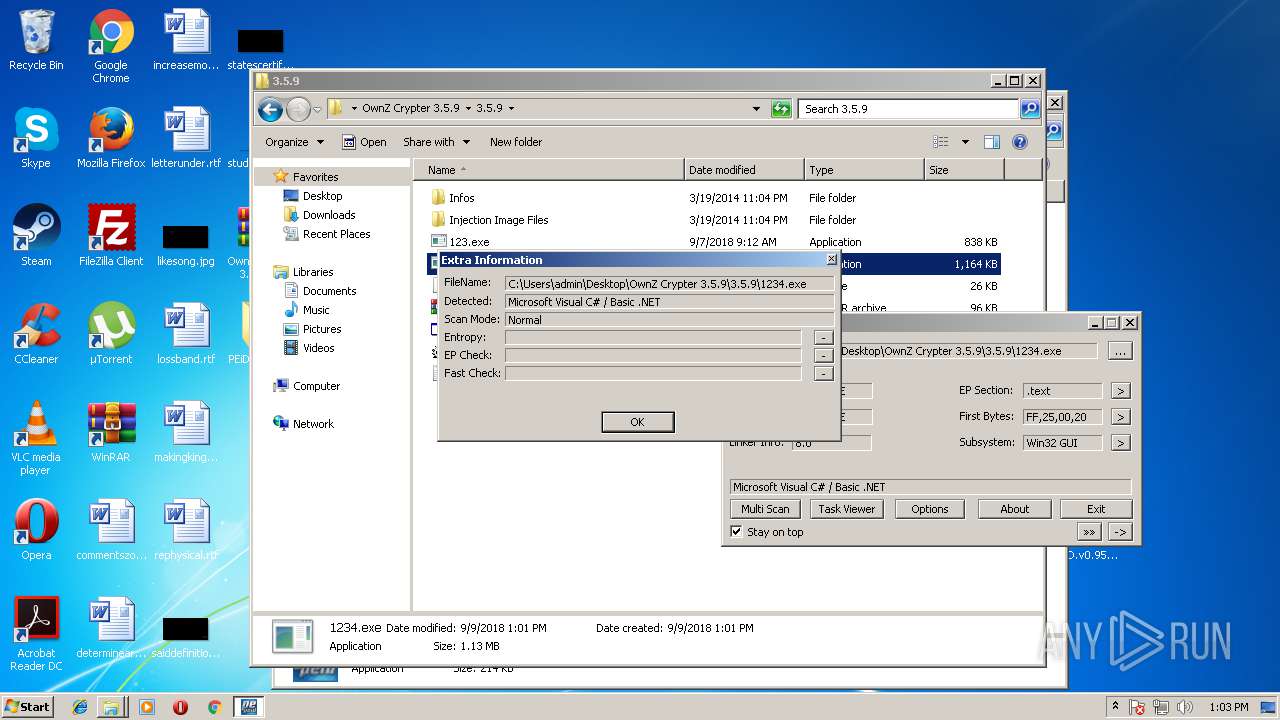Launch Opera from the desktop
This screenshot has height=720, width=1280.
[x=36, y=530]
